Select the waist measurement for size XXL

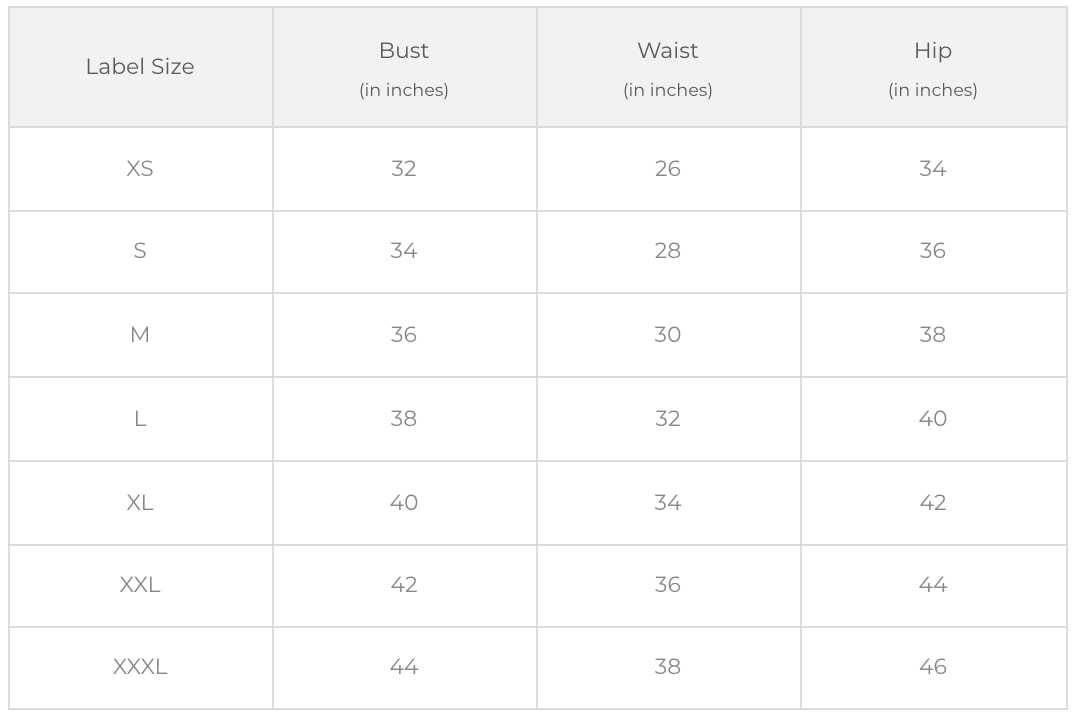coord(668,585)
